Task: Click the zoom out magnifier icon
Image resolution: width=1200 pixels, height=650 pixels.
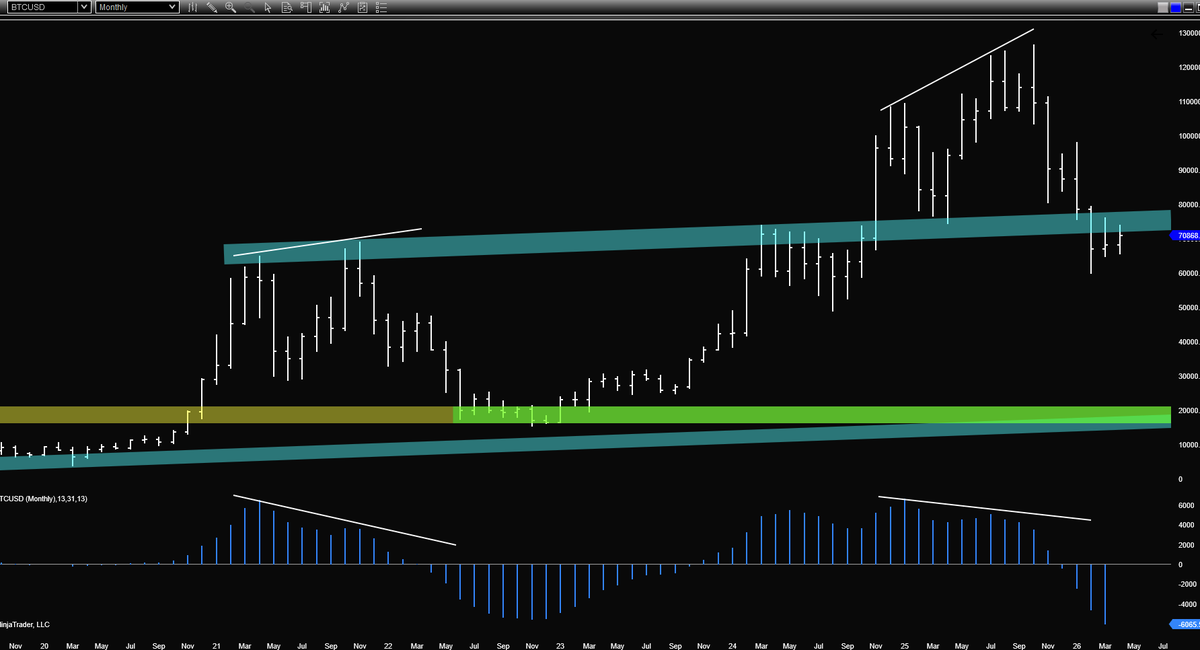Action: point(248,7)
